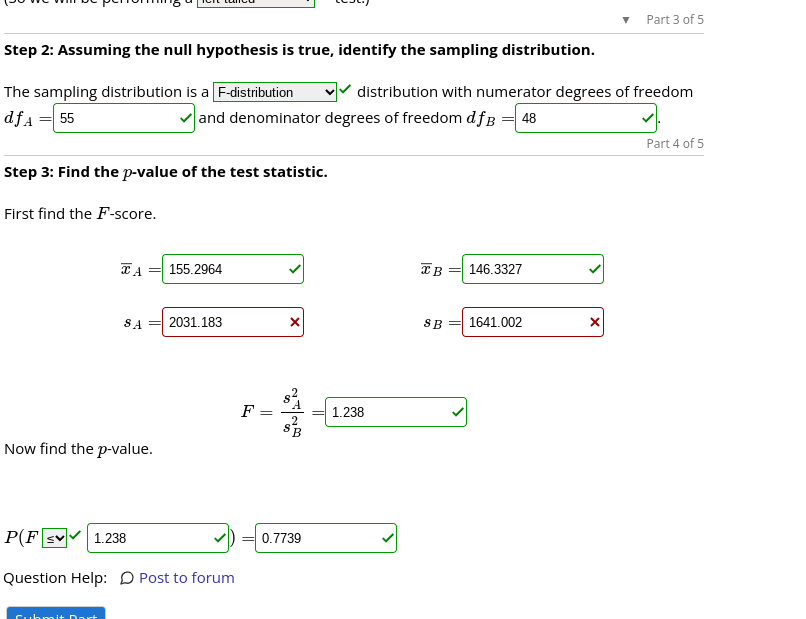Click the checkmark after the F-distribution dropdown
The height and width of the screenshot is (619, 806).
(x=344, y=88)
